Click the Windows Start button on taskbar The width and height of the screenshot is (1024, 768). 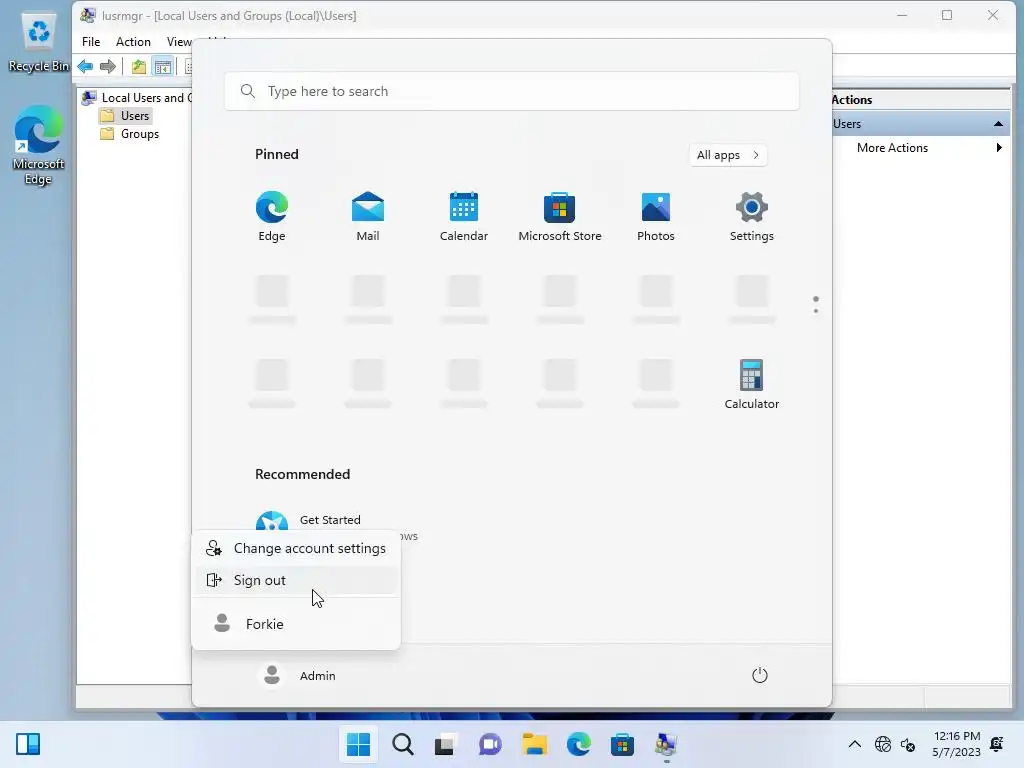tap(358, 744)
